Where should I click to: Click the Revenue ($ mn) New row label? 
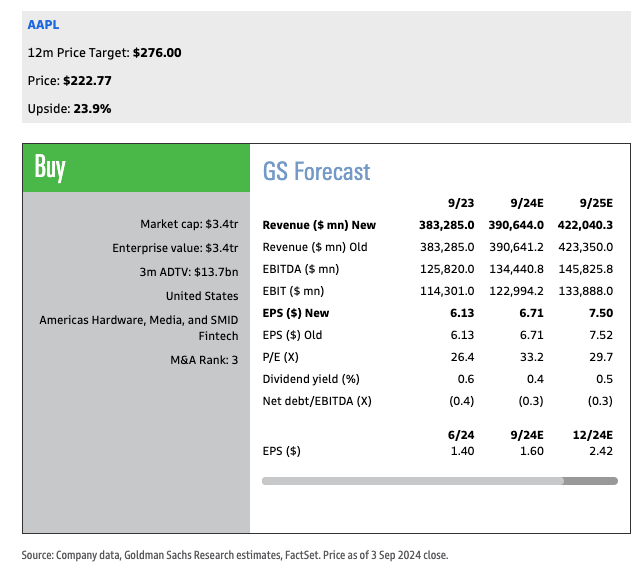pyautogui.click(x=318, y=225)
